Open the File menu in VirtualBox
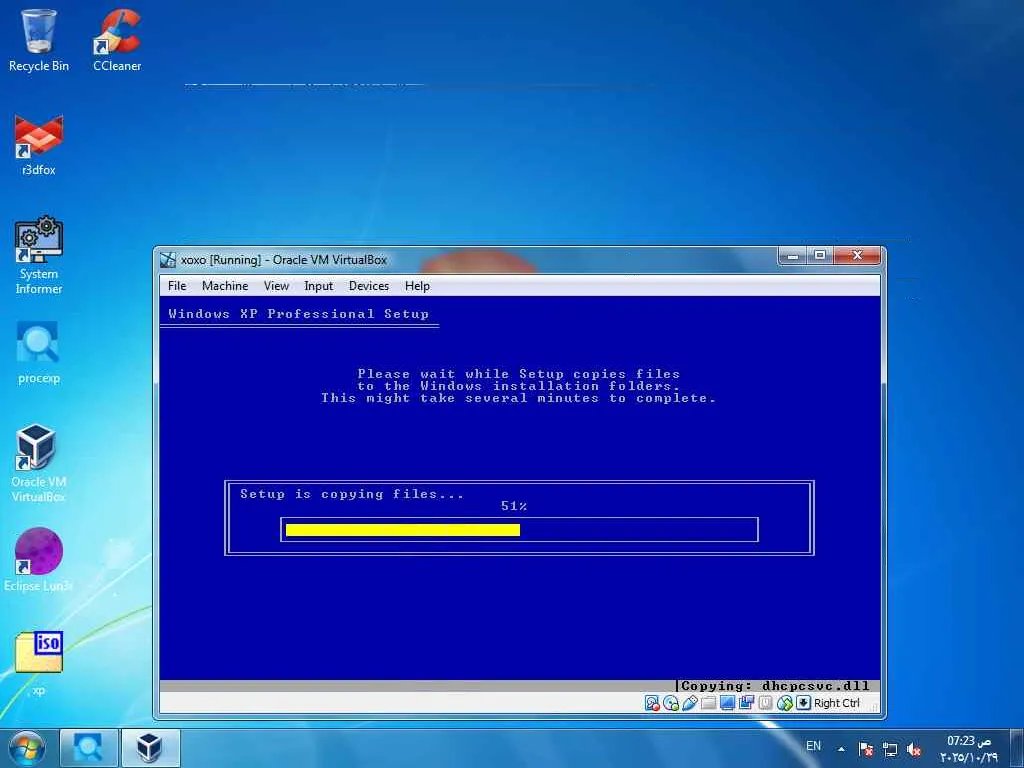1024x768 pixels. pos(177,285)
